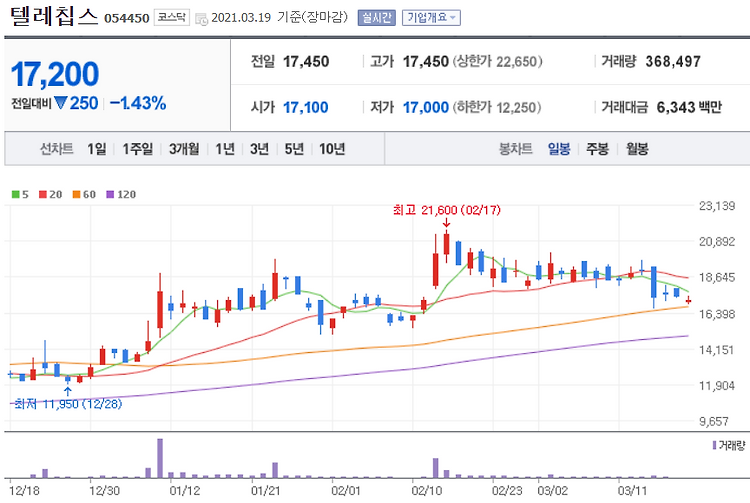Click the 텔레칩스 stock name heading
This screenshot has width=750, height=503.
[x=54, y=17]
